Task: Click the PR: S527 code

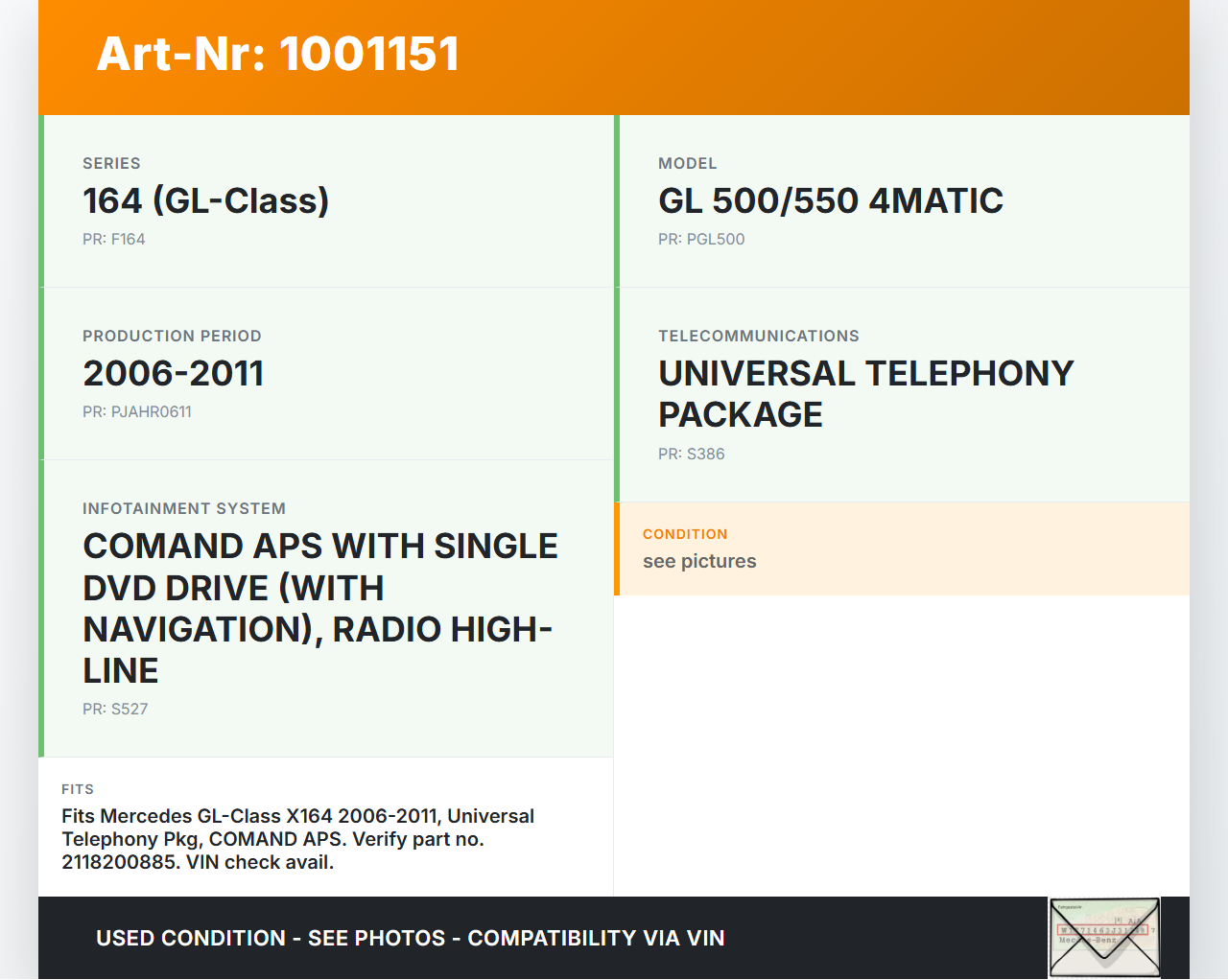Action: click(115, 710)
